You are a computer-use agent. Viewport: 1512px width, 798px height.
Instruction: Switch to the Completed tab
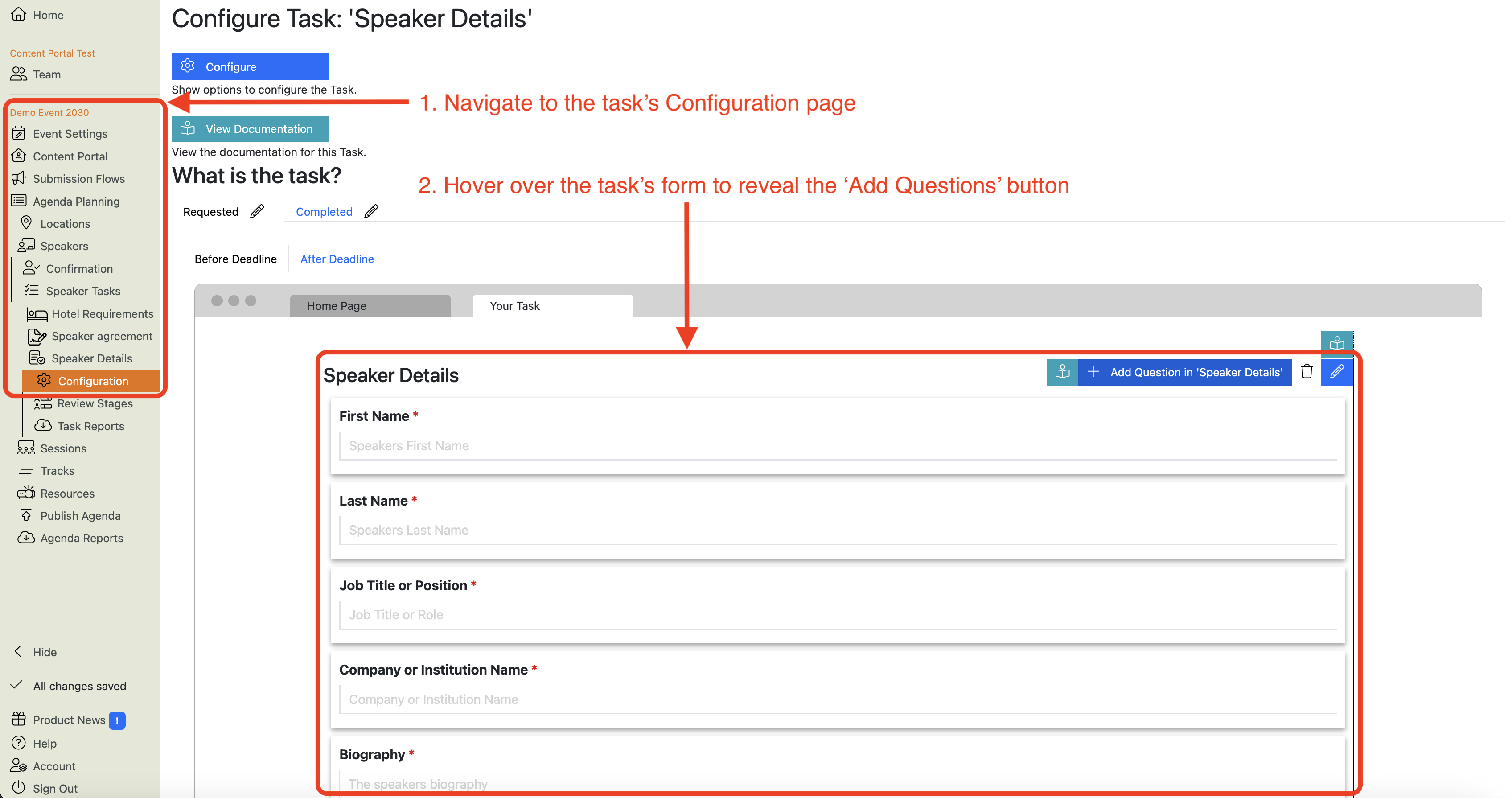(324, 211)
